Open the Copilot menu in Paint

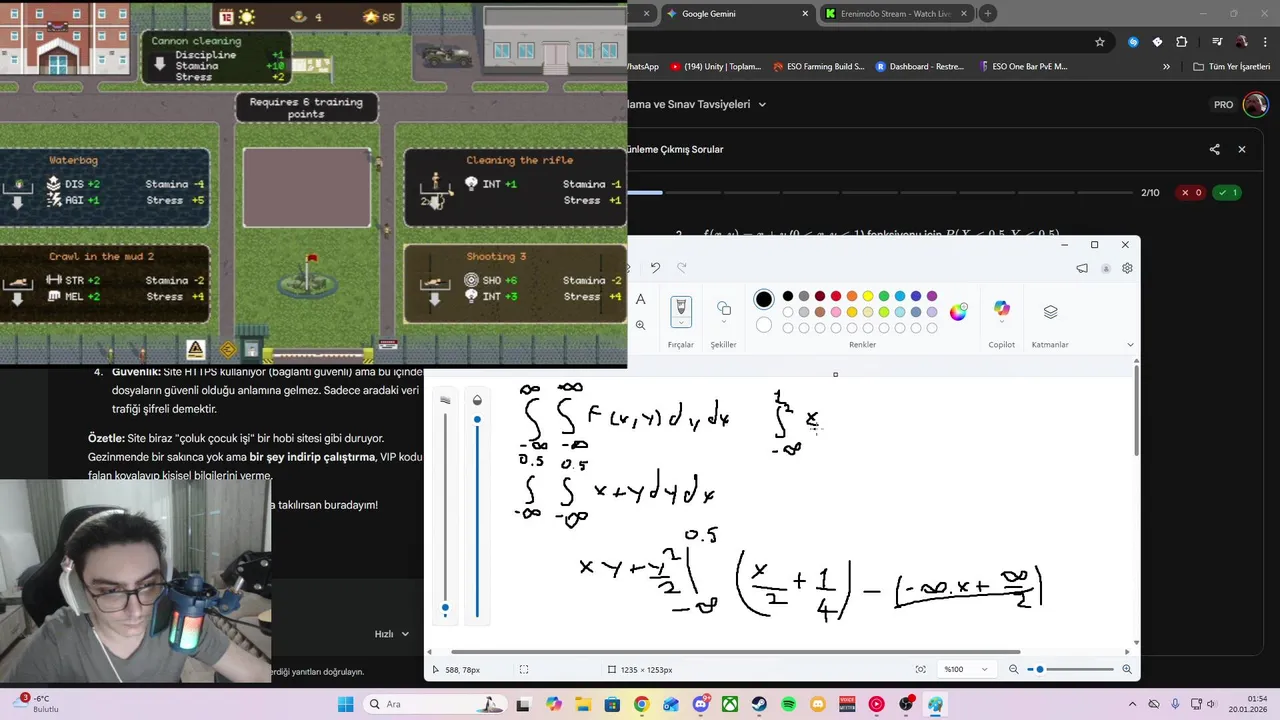pyautogui.click(x=1001, y=312)
